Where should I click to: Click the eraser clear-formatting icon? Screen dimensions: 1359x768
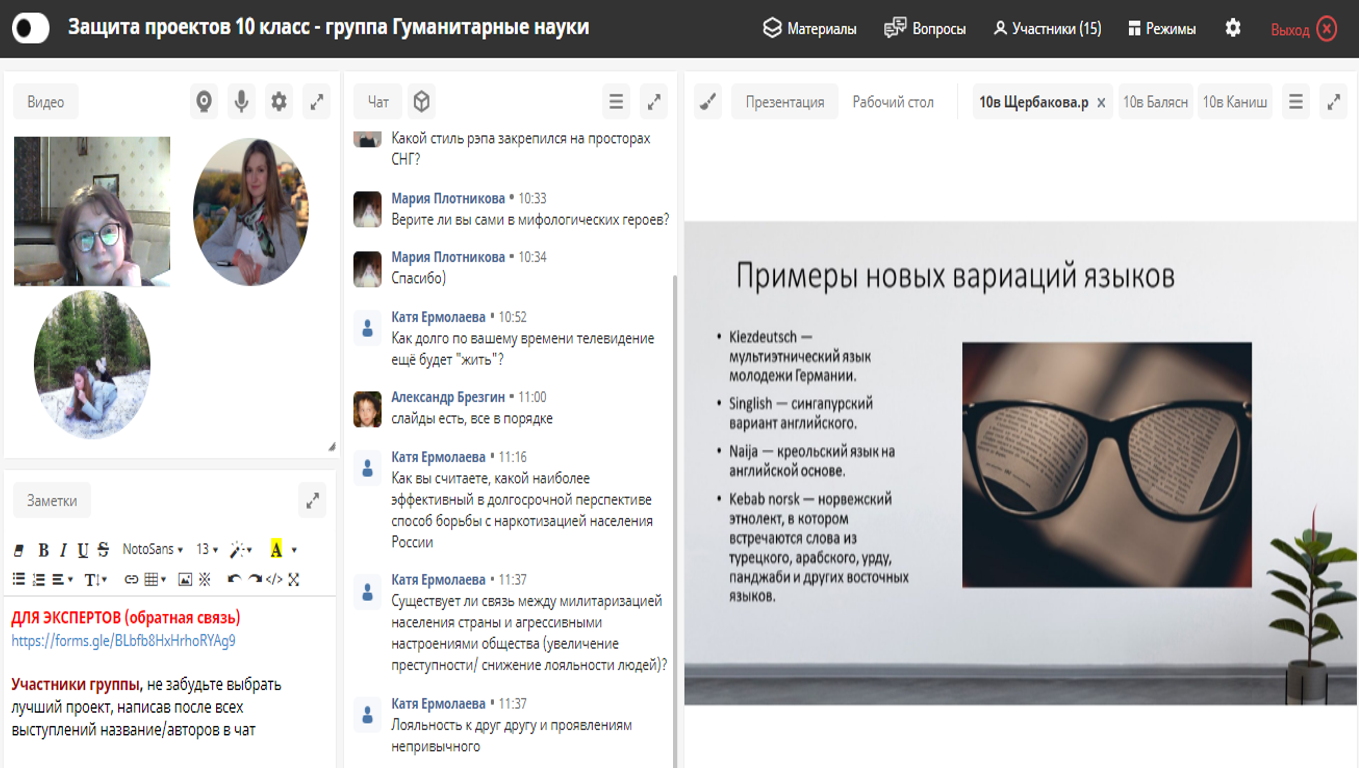[x=18, y=550]
